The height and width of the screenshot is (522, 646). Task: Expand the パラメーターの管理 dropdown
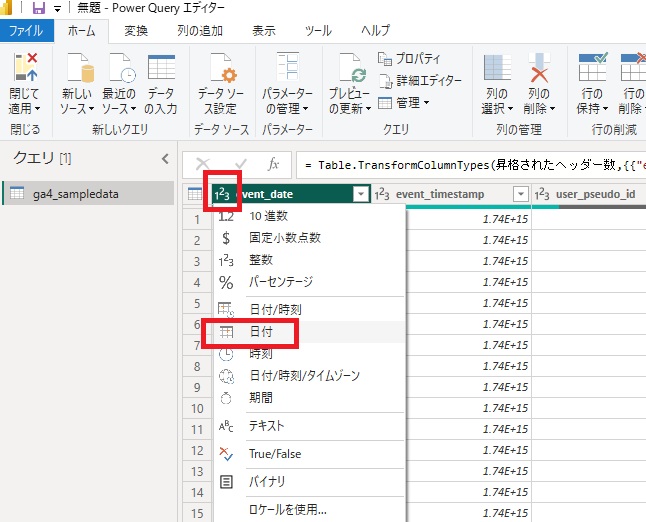point(306,109)
